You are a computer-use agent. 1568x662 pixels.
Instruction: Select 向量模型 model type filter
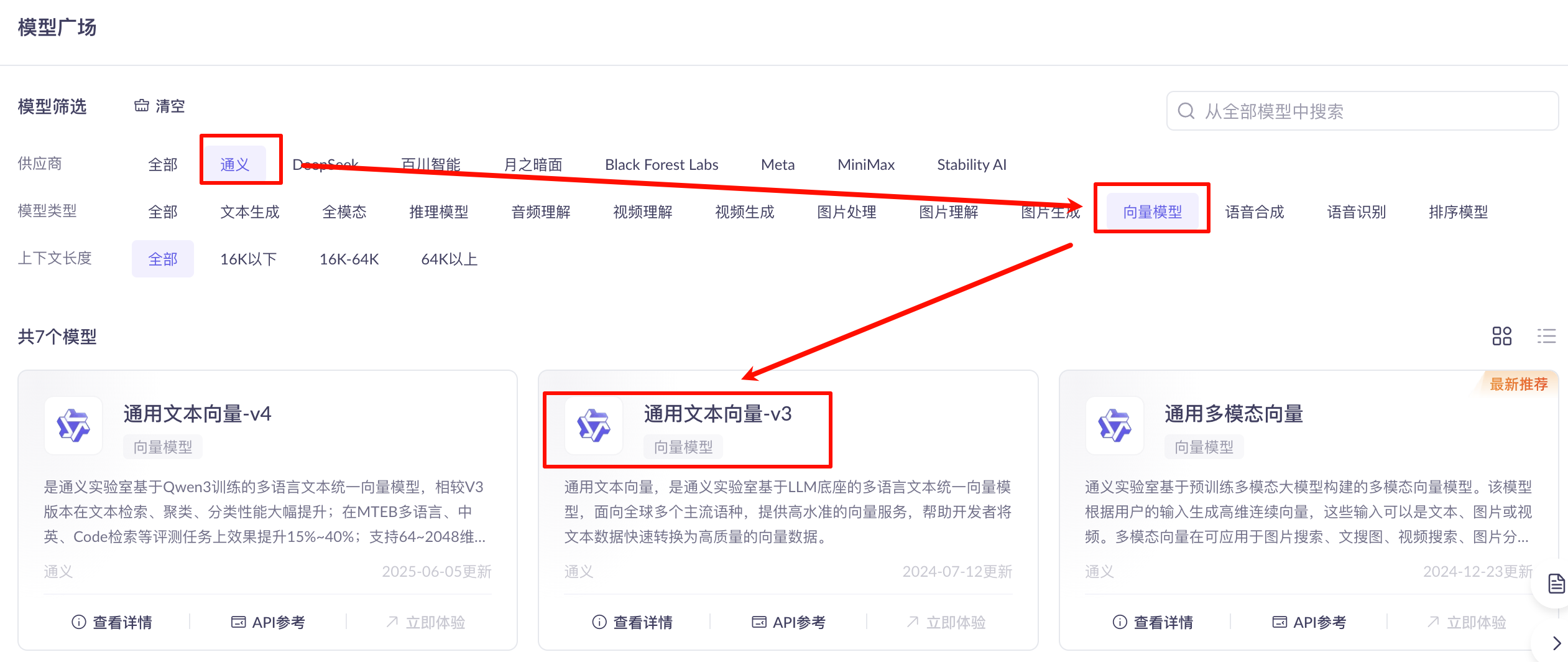[x=1152, y=212]
